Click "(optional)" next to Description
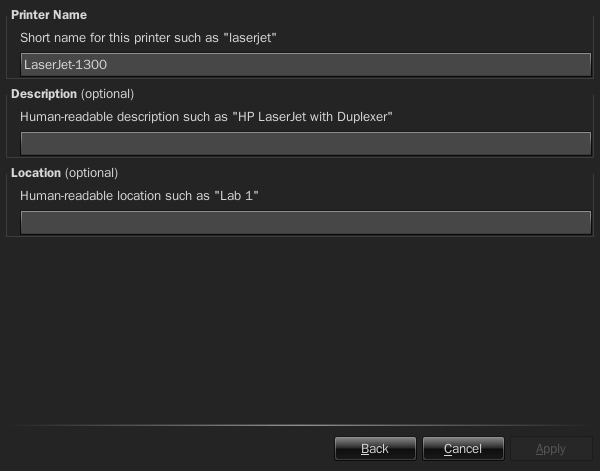 click(x=108, y=94)
